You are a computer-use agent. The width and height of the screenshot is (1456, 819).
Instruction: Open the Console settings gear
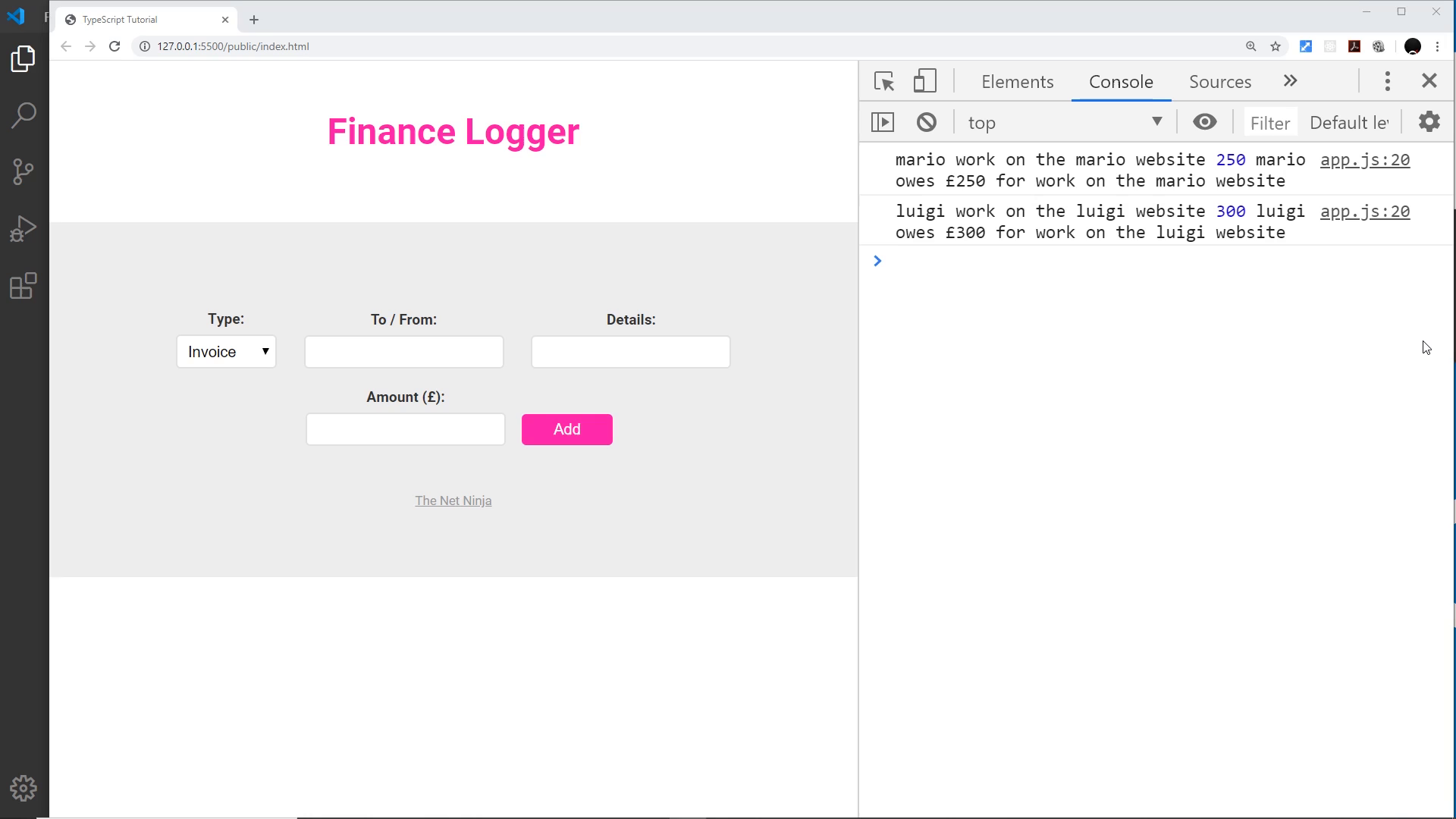[x=1429, y=121]
